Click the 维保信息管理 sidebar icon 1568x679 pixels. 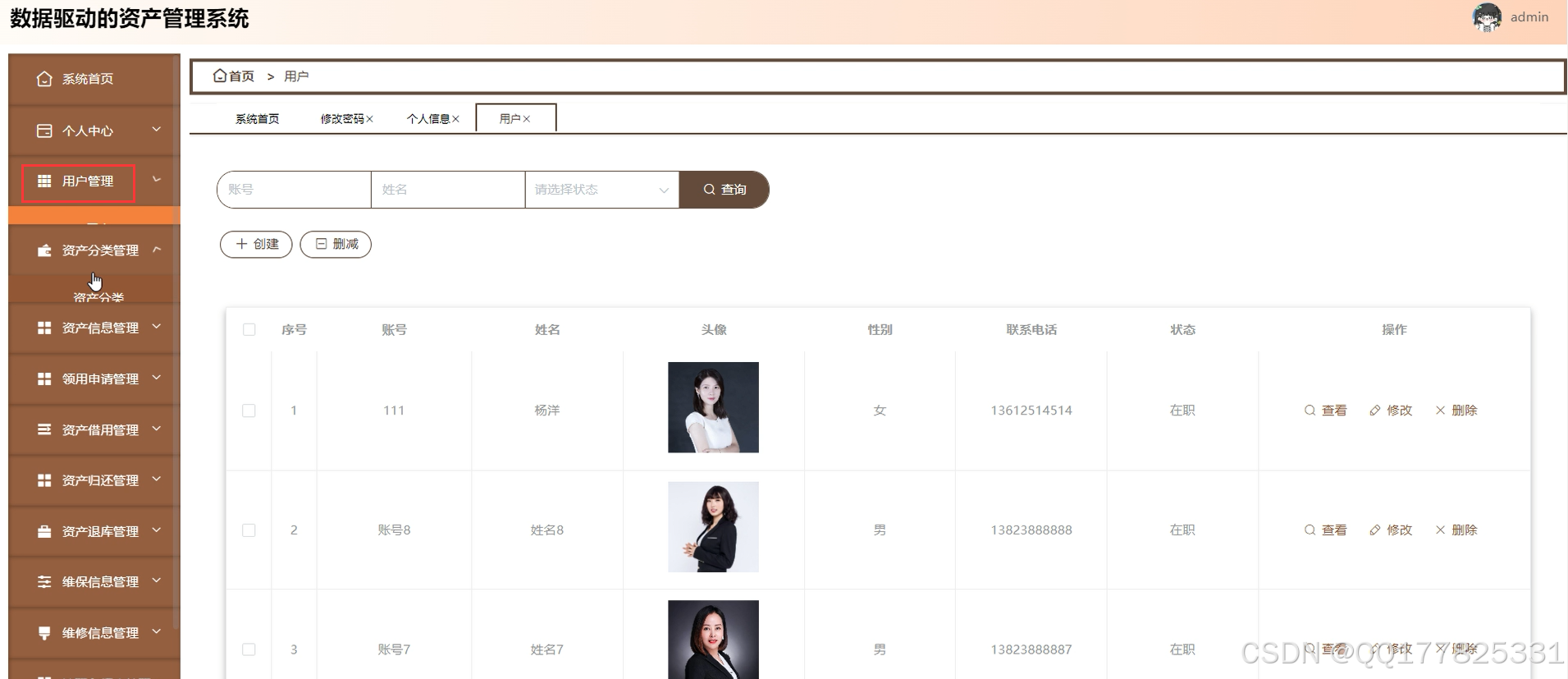44,581
